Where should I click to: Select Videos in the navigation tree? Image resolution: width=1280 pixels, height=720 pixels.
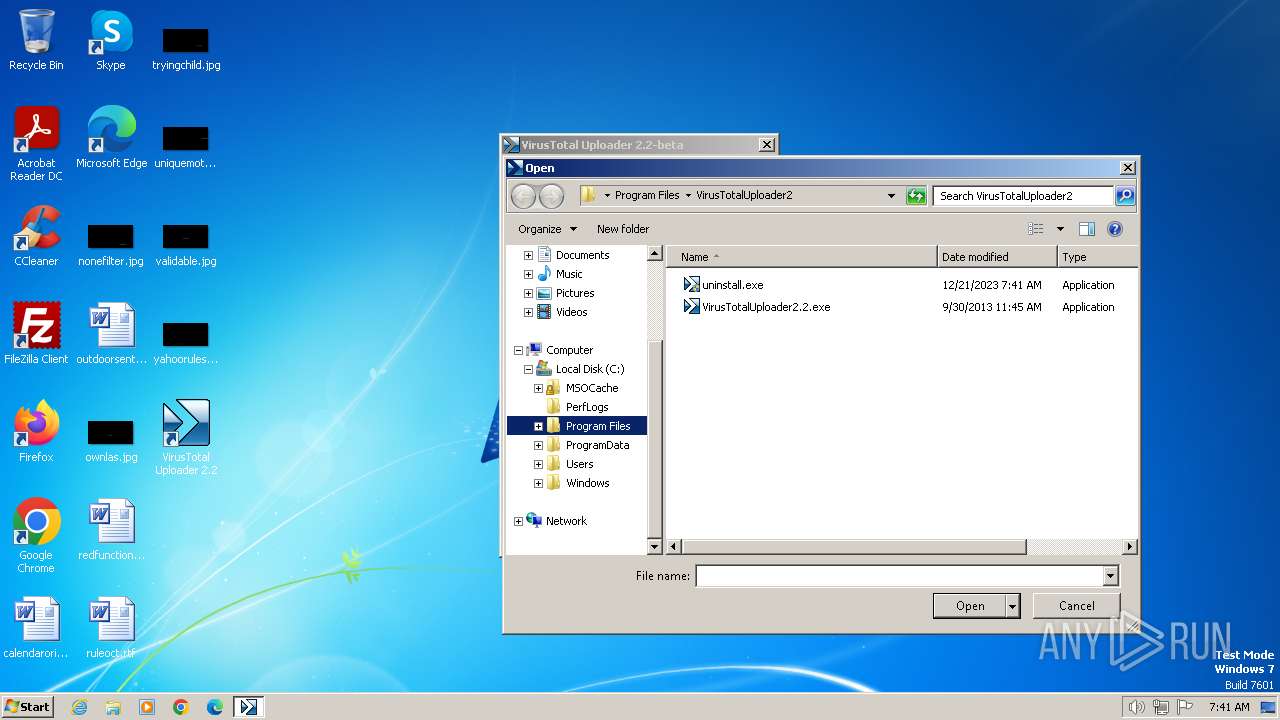(x=571, y=312)
